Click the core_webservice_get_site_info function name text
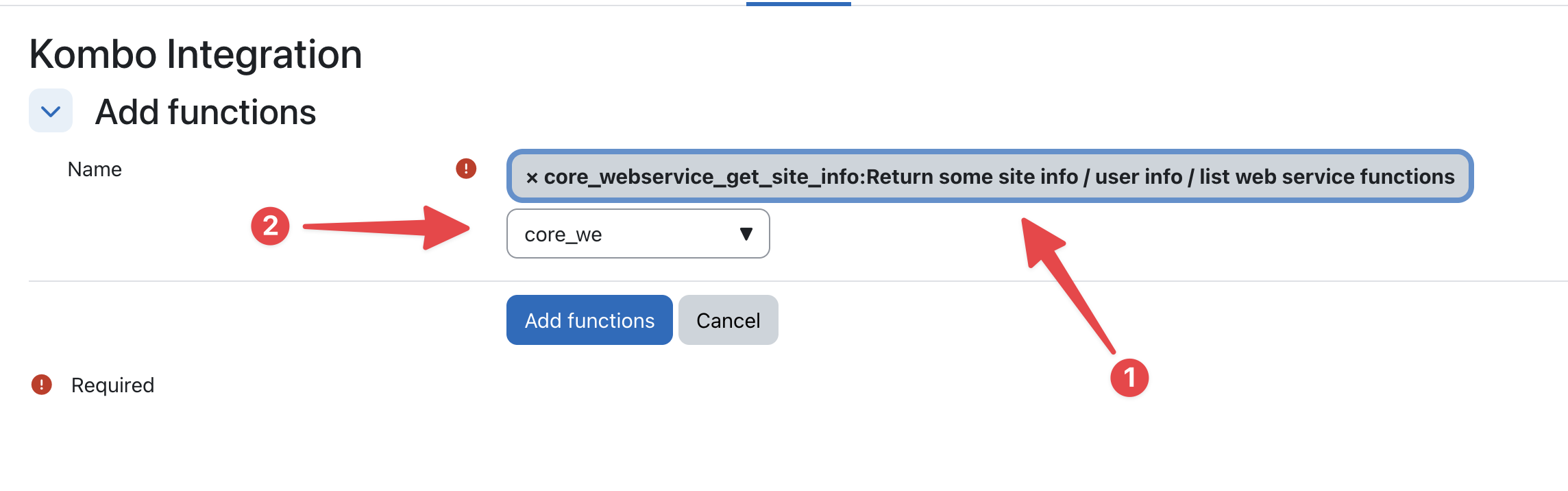The width and height of the screenshot is (1568, 491). pyautogui.click(x=703, y=177)
